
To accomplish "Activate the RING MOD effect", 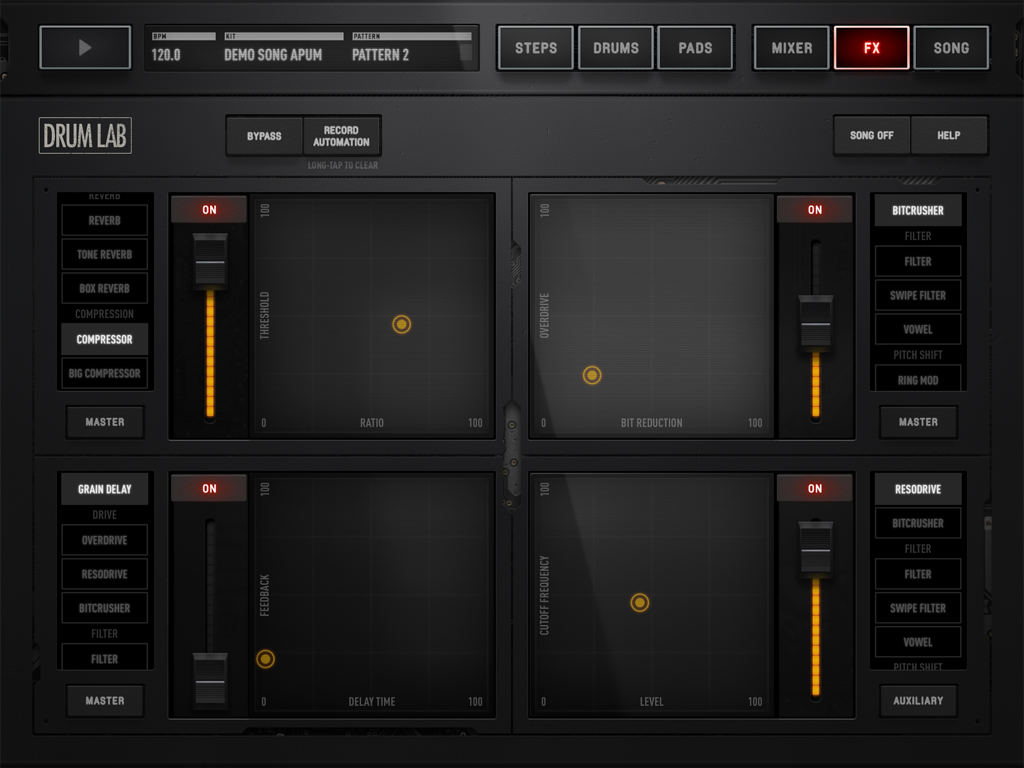I will [x=917, y=379].
